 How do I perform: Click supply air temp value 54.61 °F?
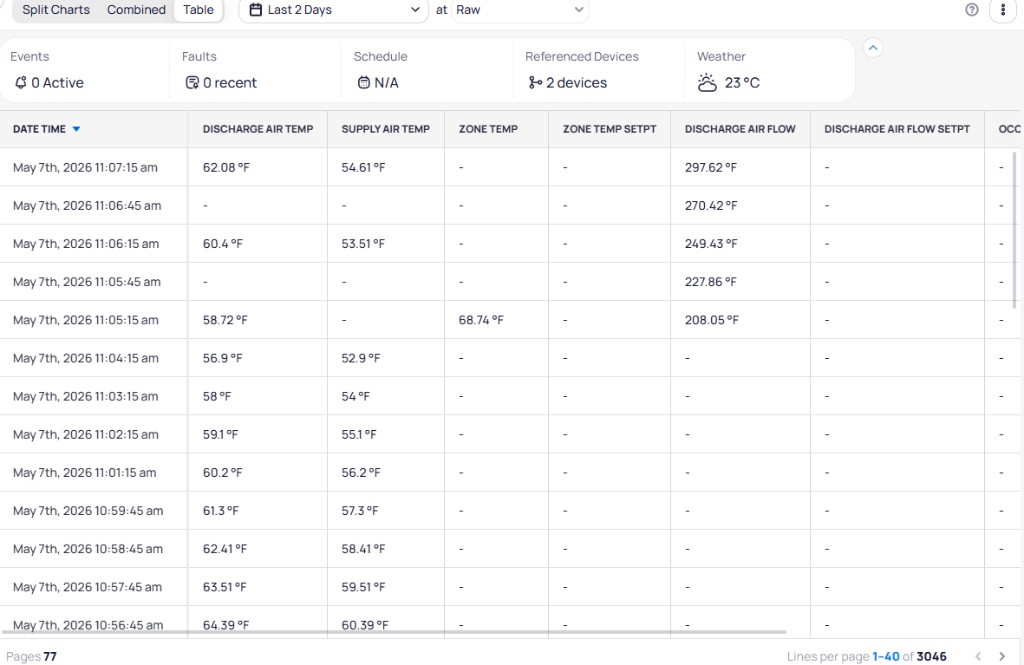(x=363, y=167)
